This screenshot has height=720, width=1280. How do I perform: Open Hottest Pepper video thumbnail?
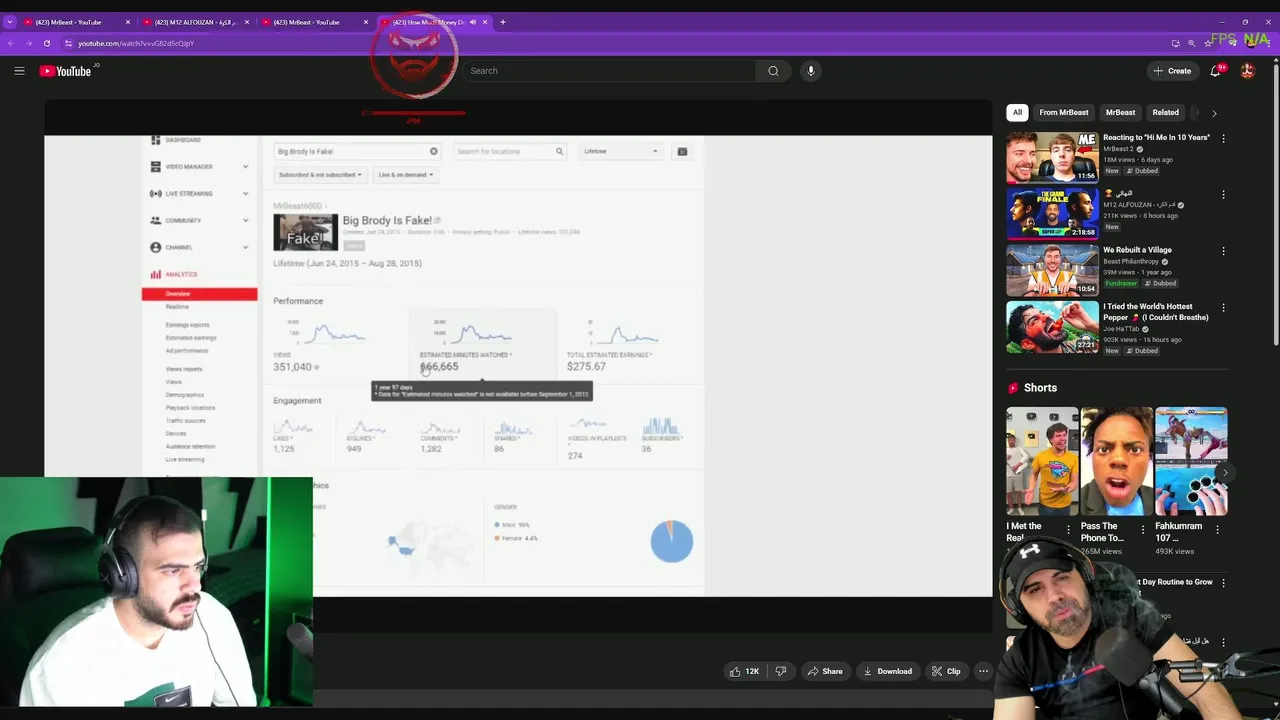tap(1052, 326)
